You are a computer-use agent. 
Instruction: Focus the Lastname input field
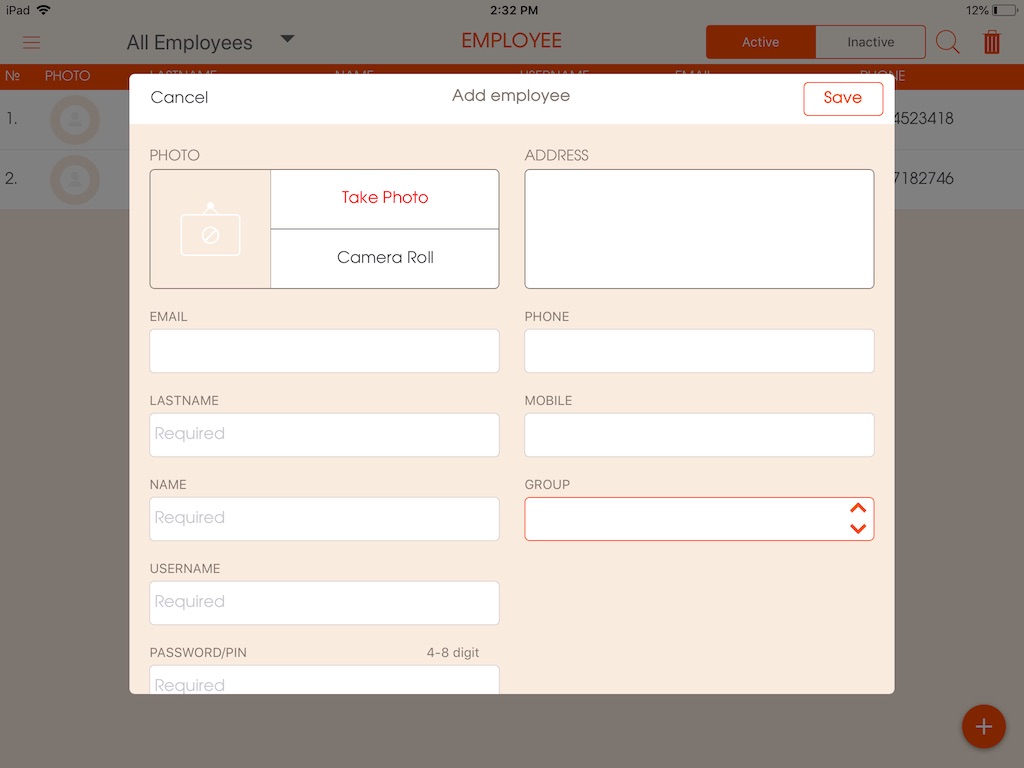coord(325,435)
